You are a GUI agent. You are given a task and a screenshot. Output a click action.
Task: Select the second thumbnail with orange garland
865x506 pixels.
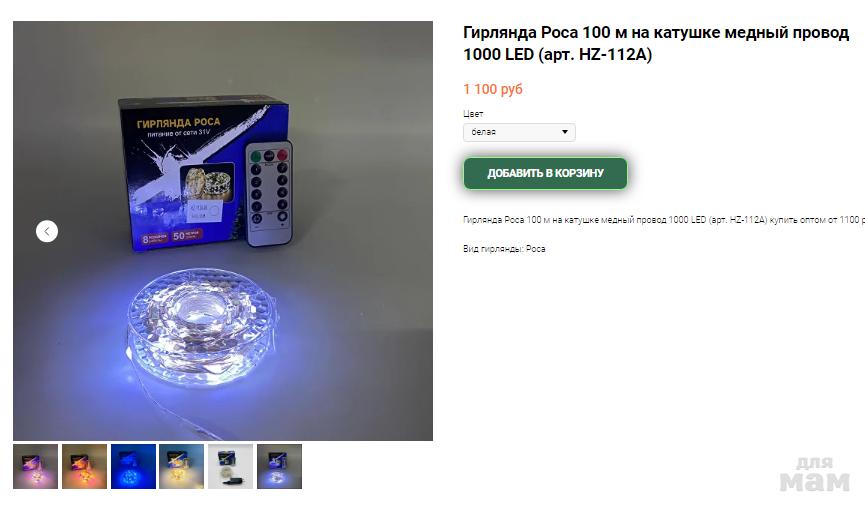(84, 466)
